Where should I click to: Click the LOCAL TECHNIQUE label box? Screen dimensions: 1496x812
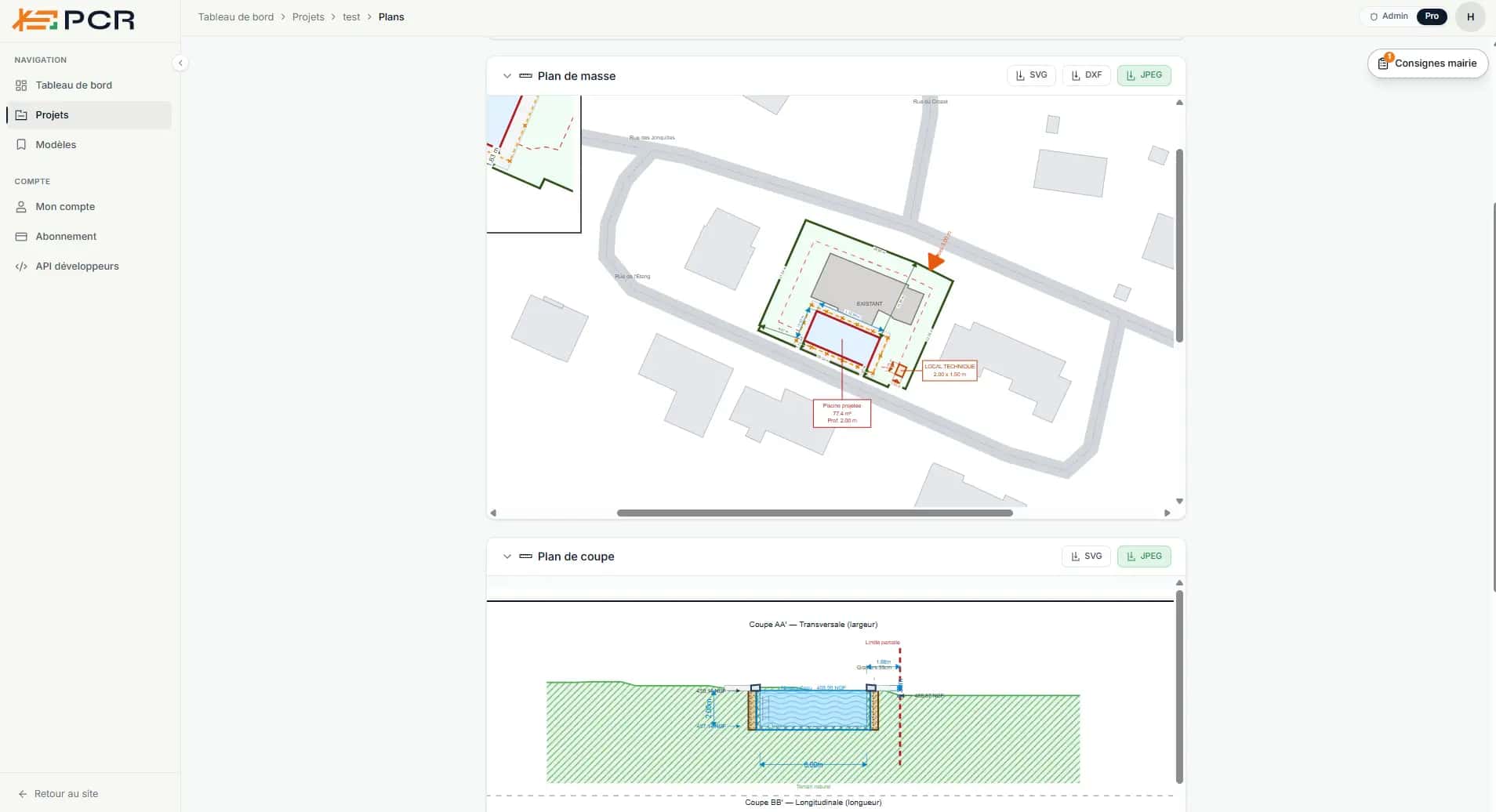(x=950, y=371)
